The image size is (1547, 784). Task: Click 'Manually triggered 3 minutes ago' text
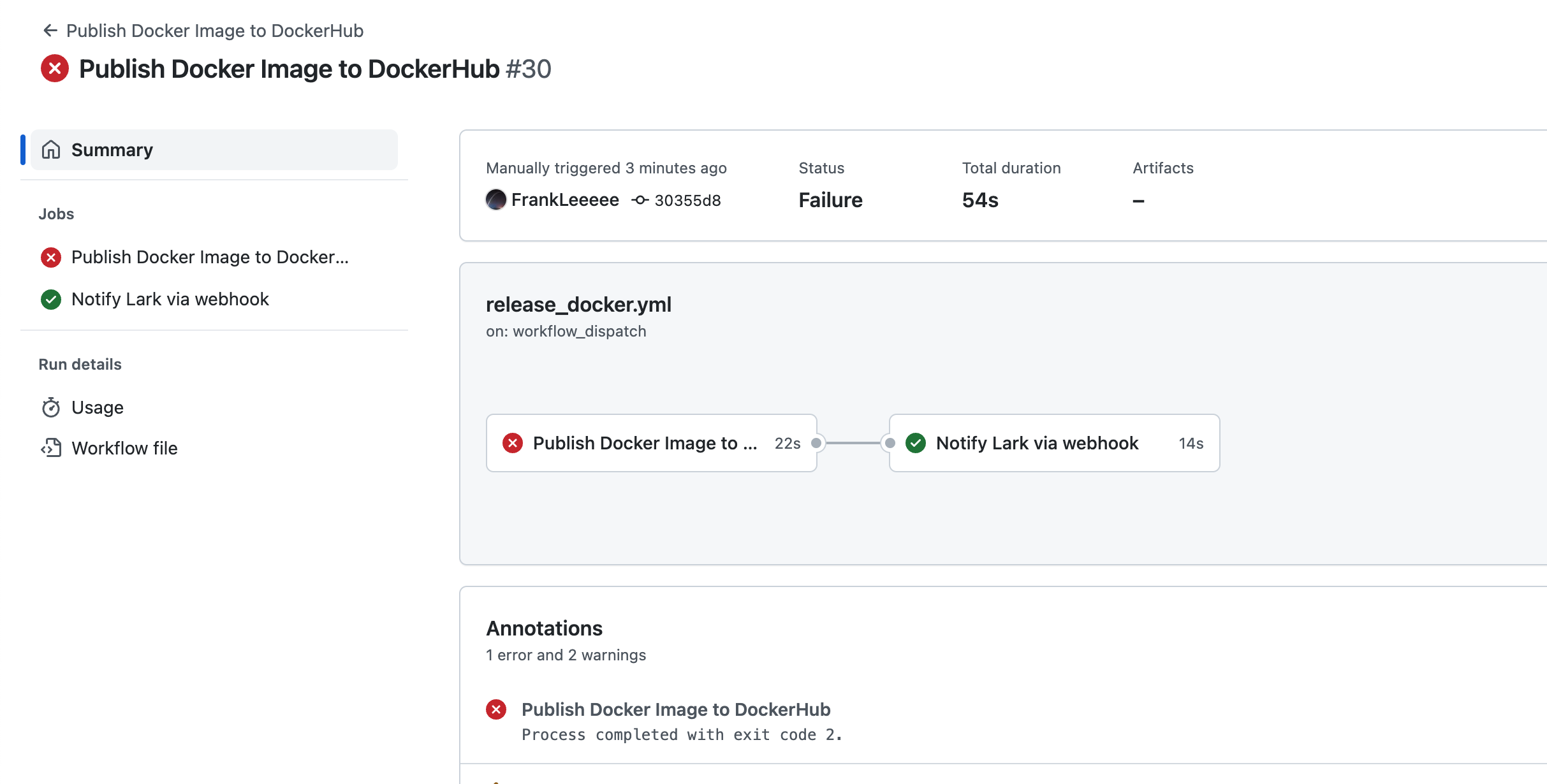606,168
